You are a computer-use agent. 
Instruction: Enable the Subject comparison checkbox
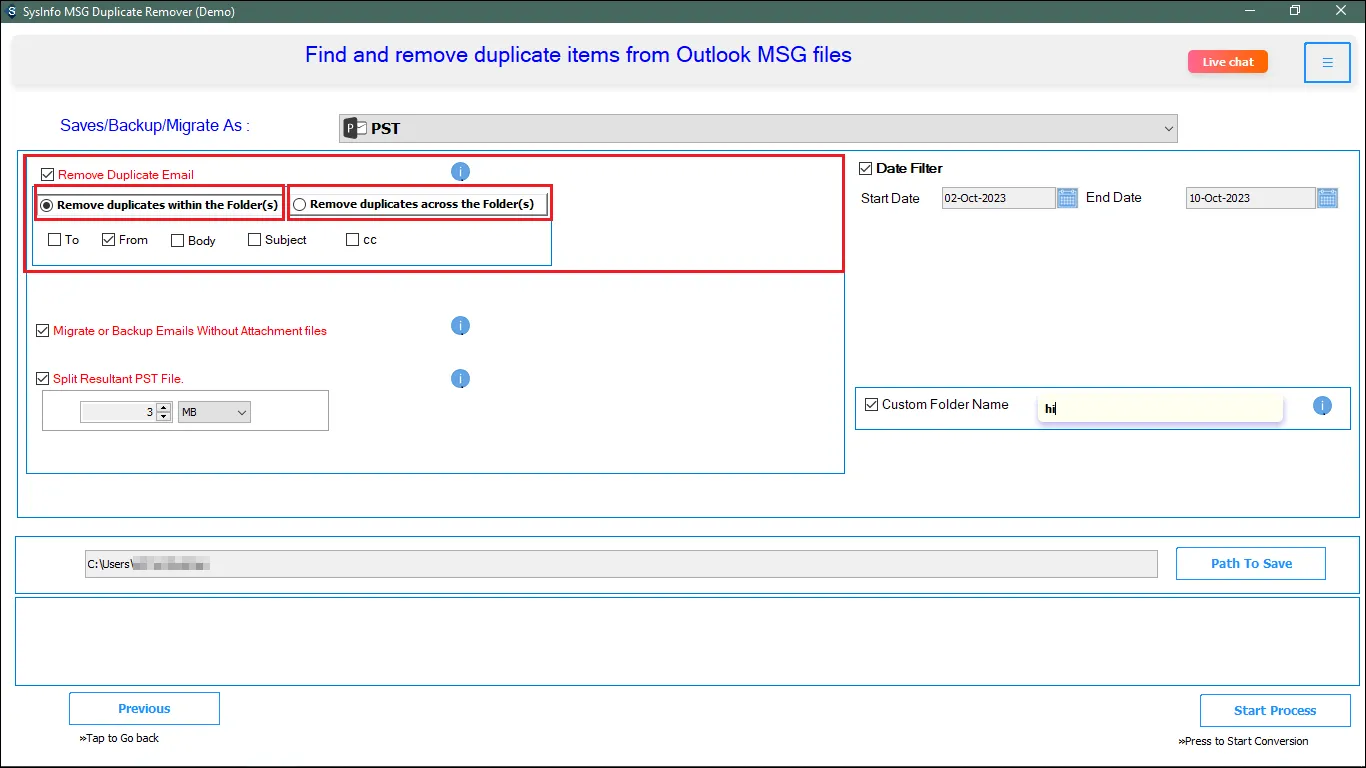[x=254, y=240]
